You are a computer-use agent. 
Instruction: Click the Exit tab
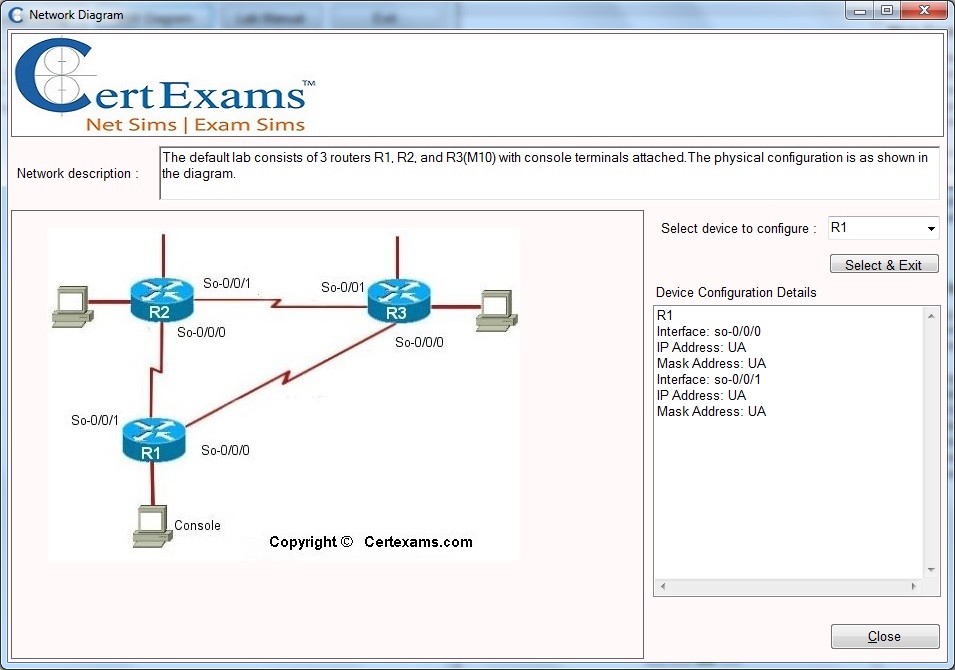click(385, 16)
